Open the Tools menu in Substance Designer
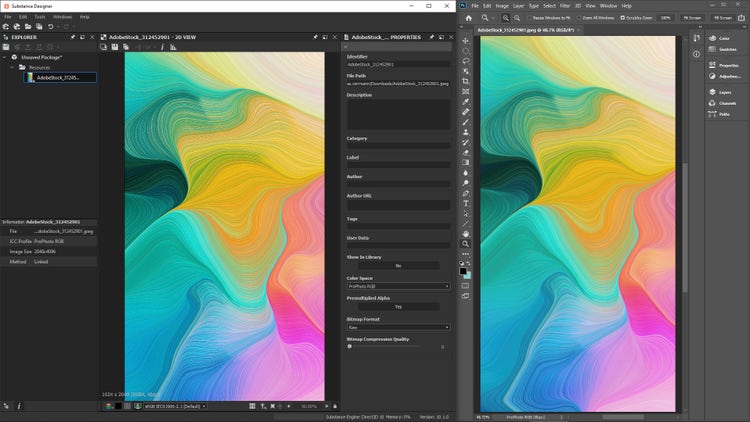750x422 pixels. click(39, 17)
